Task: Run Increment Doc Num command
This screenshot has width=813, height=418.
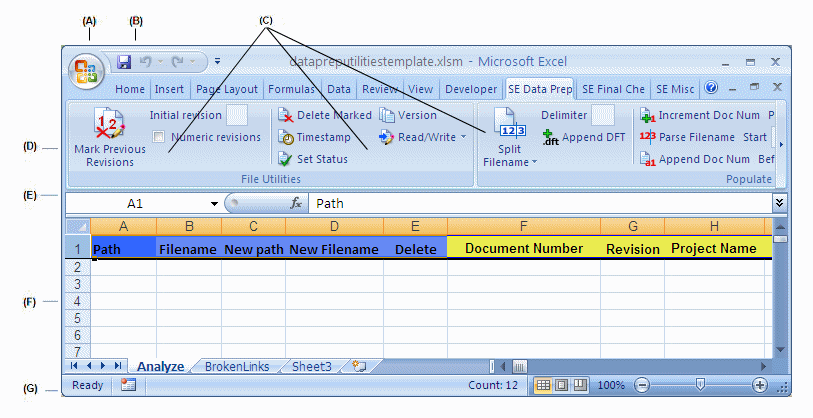Action: coord(699,115)
